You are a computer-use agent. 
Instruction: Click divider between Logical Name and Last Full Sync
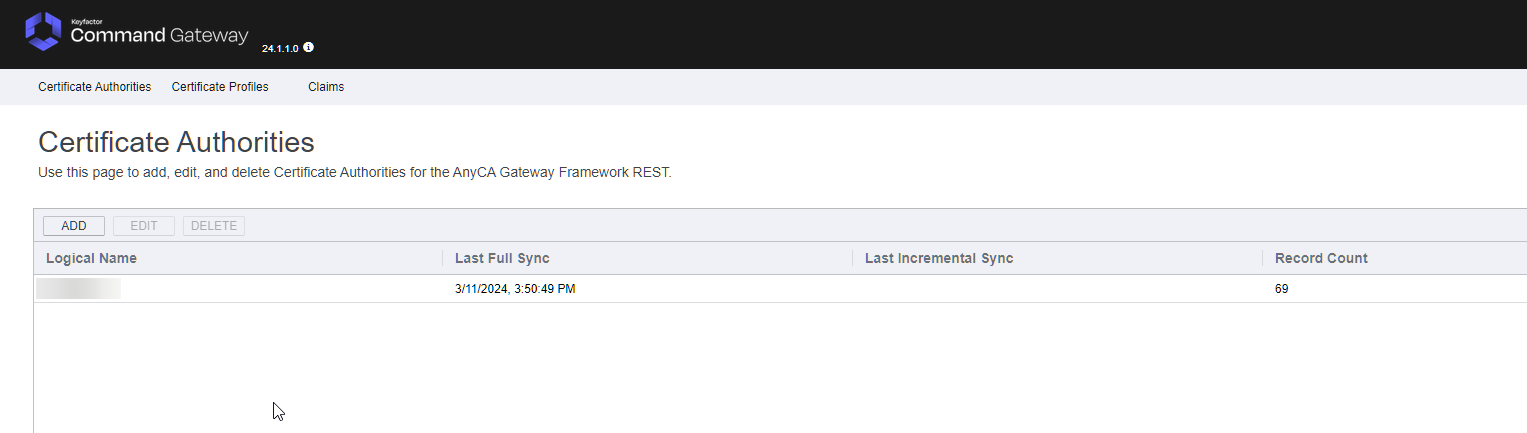coord(442,258)
